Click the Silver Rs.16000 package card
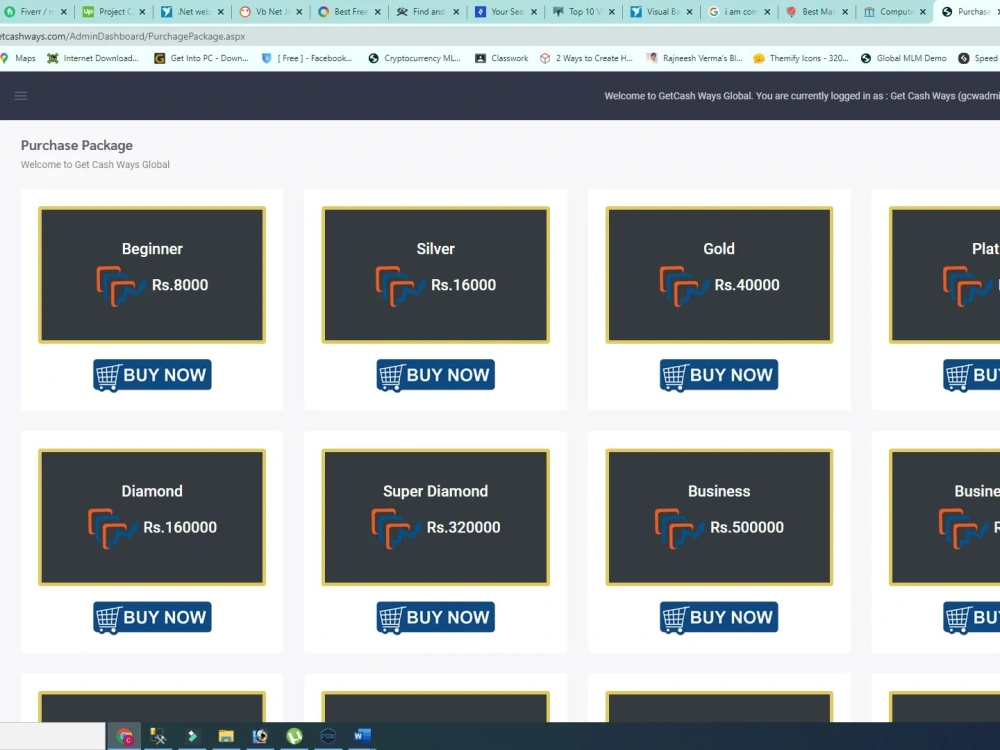This screenshot has width=1000, height=750. pyautogui.click(x=436, y=275)
